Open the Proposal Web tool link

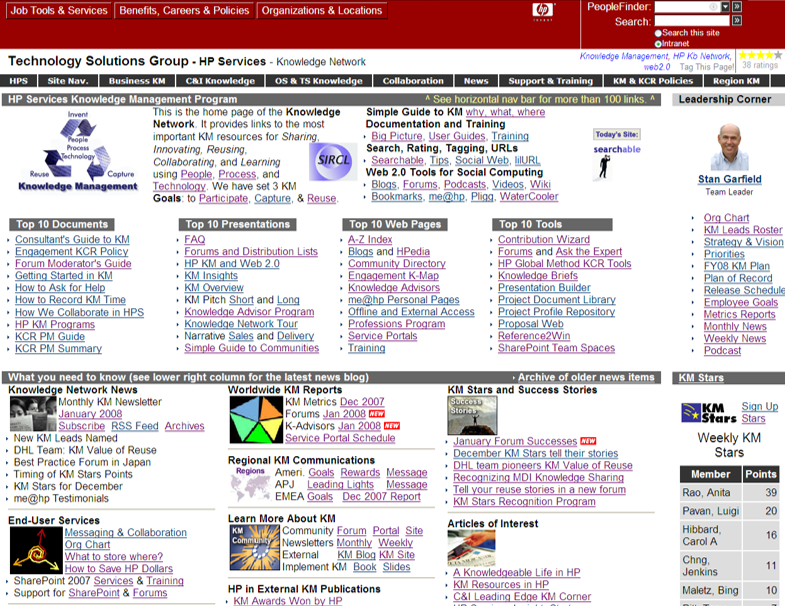(x=531, y=324)
